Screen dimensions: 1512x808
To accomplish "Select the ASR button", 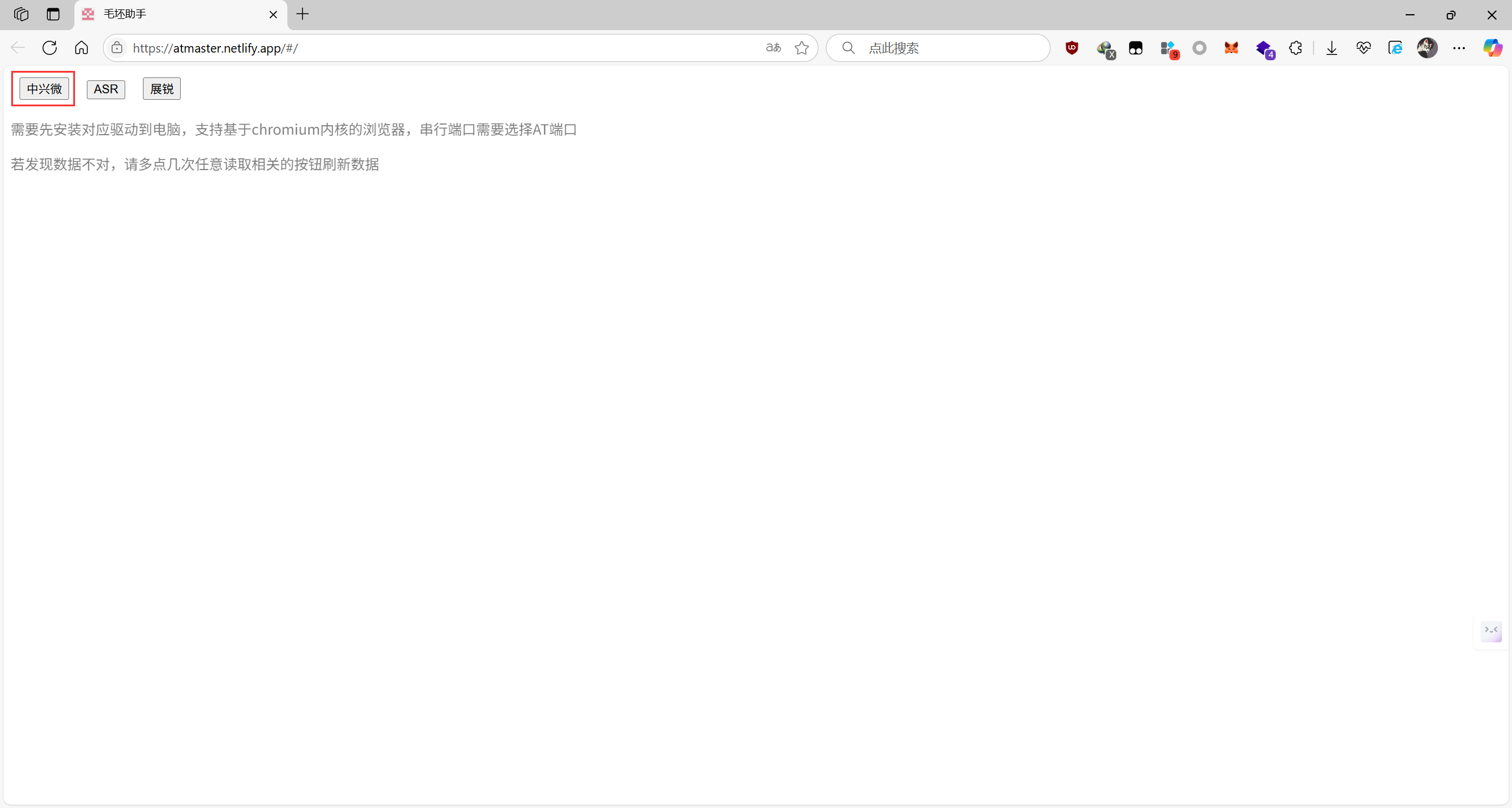I will coord(106,89).
